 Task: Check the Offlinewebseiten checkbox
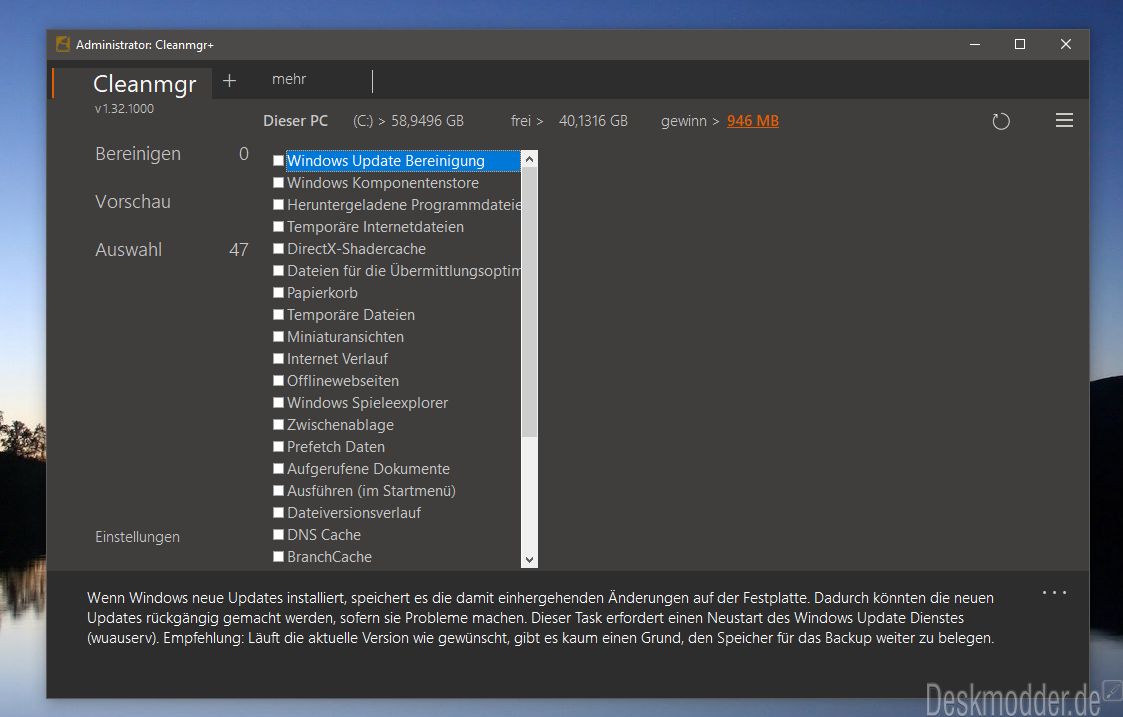coord(279,380)
